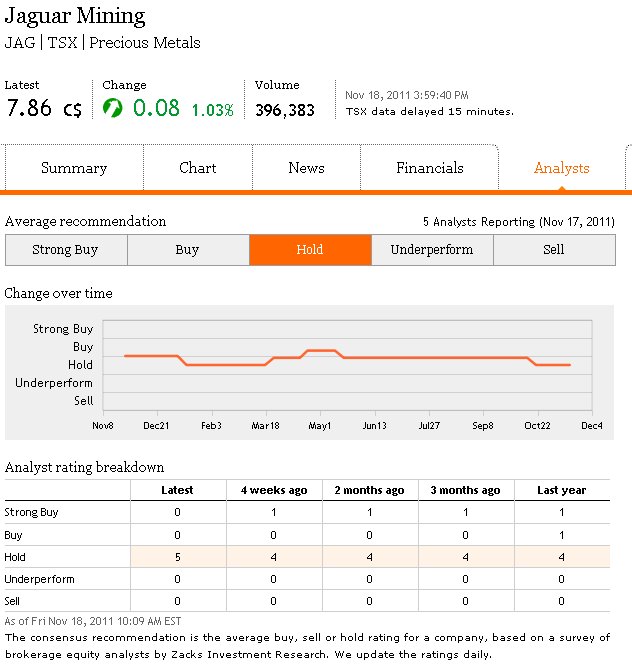The image size is (632, 672).
Task: Click the May1 label on chart axis
Action: coord(320,425)
